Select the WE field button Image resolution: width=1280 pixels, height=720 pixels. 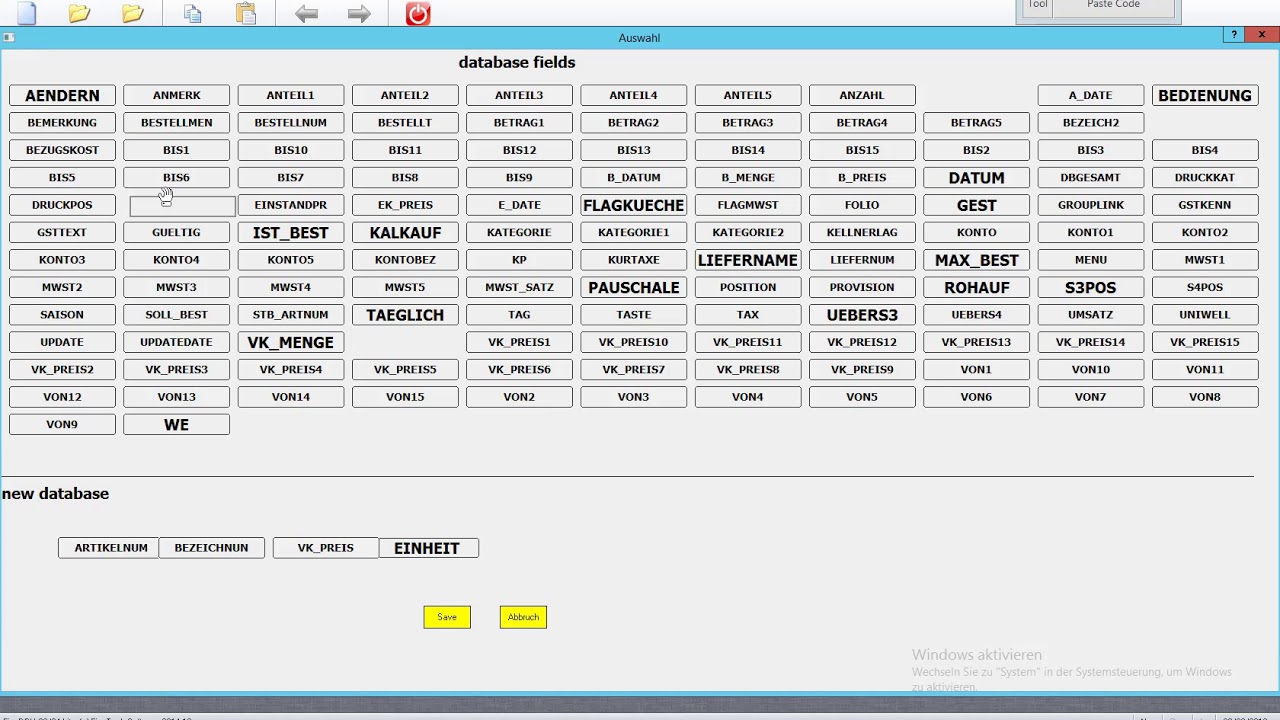176,425
